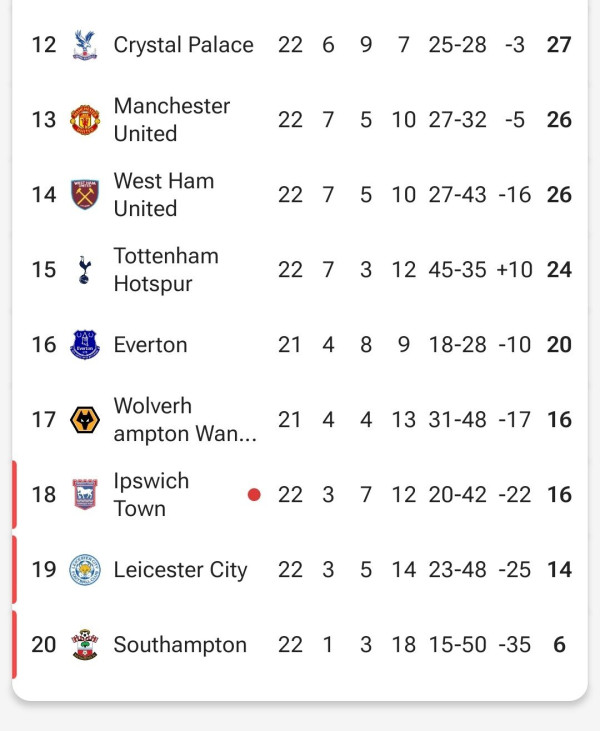Image resolution: width=600 pixels, height=731 pixels.
Task: Click the West Ham United crest
Action: (85, 195)
